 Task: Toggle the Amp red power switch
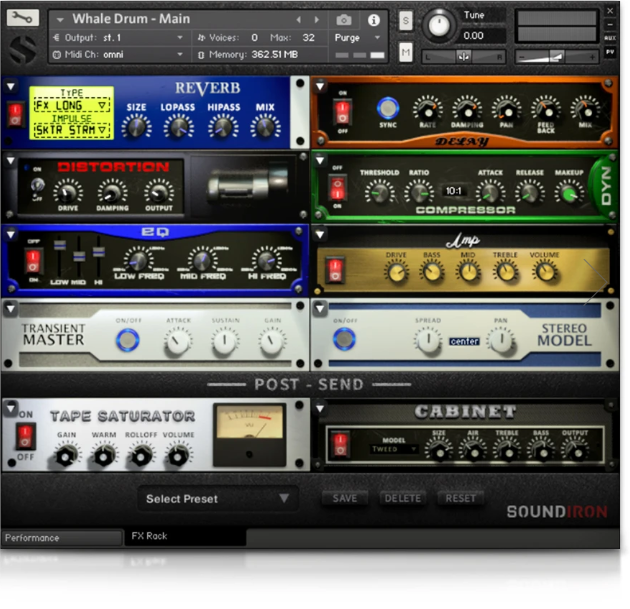(335, 269)
